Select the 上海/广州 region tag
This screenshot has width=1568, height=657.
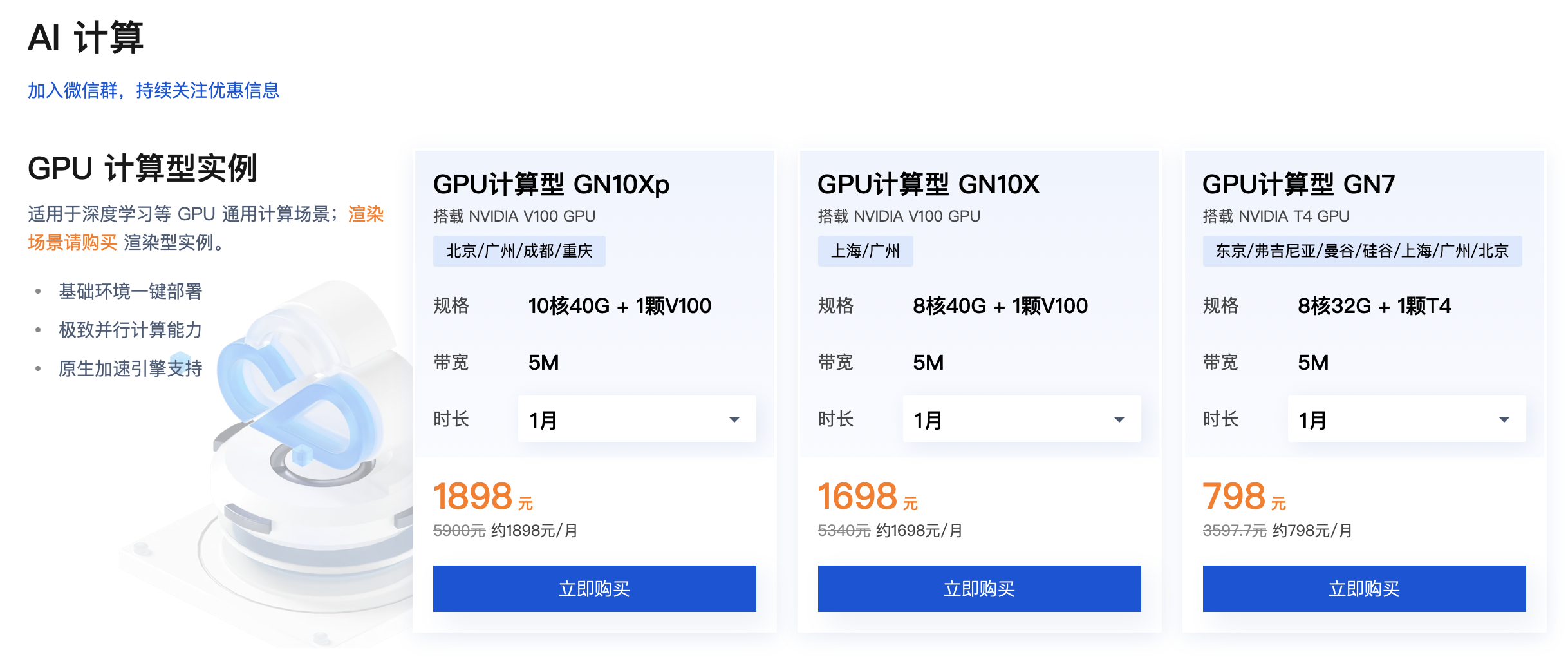click(865, 251)
